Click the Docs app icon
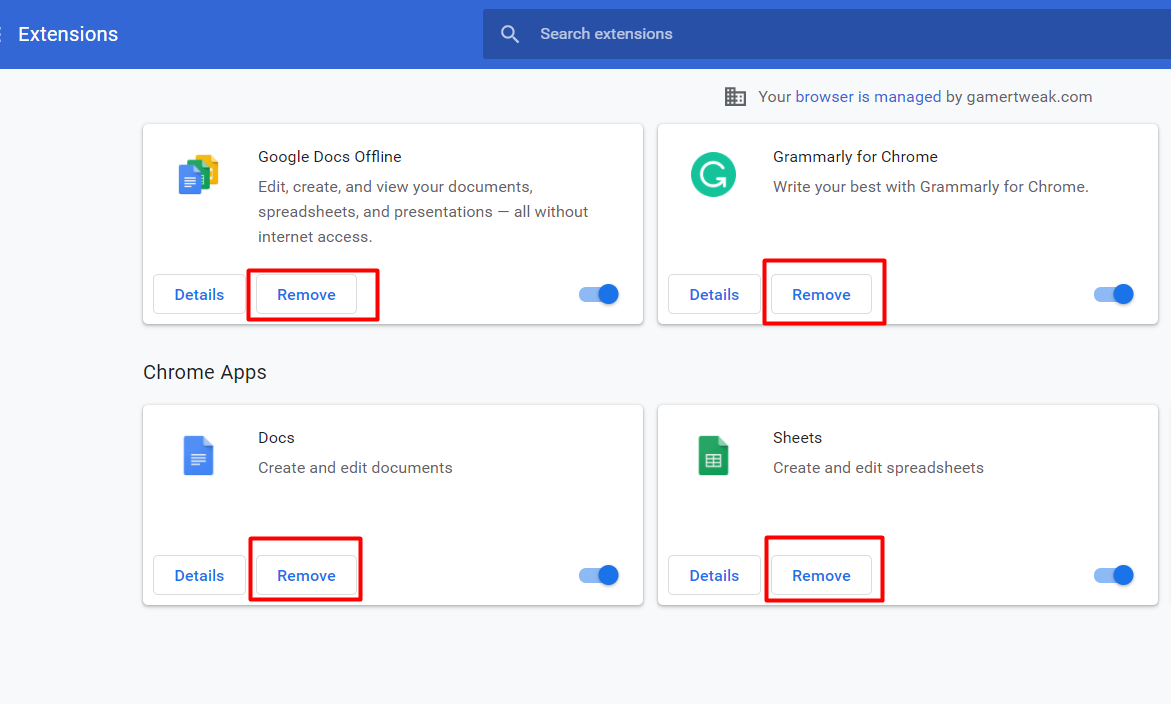The width and height of the screenshot is (1171, 704). click(199, 455)
